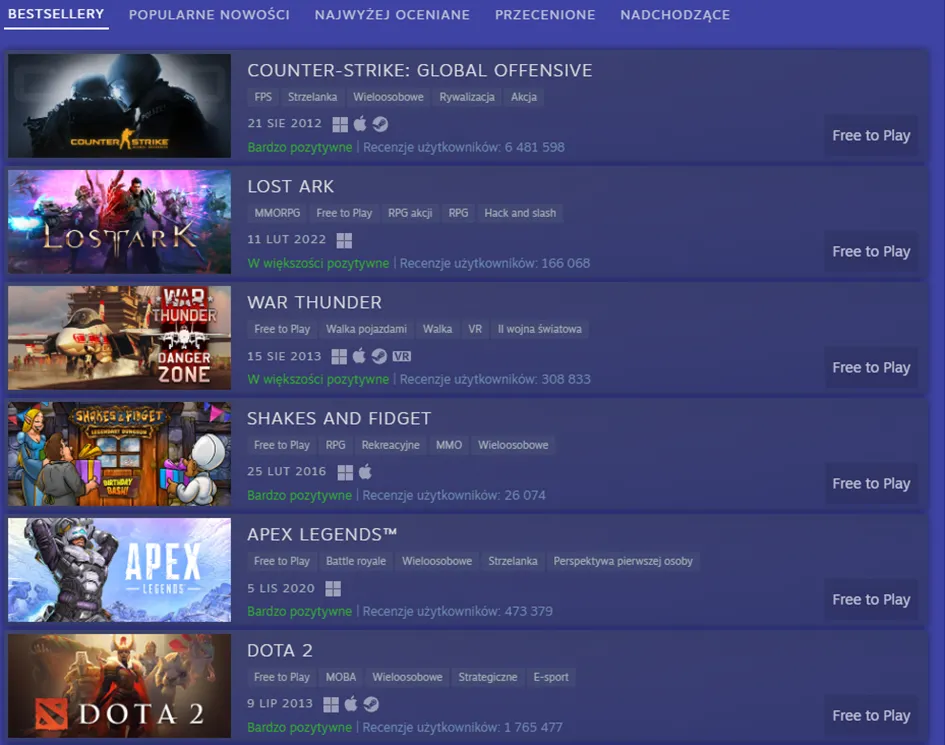Open the Counter-Strike: Global Offensive title
Viewport: 945px width, 745px height.
(419, 71)
